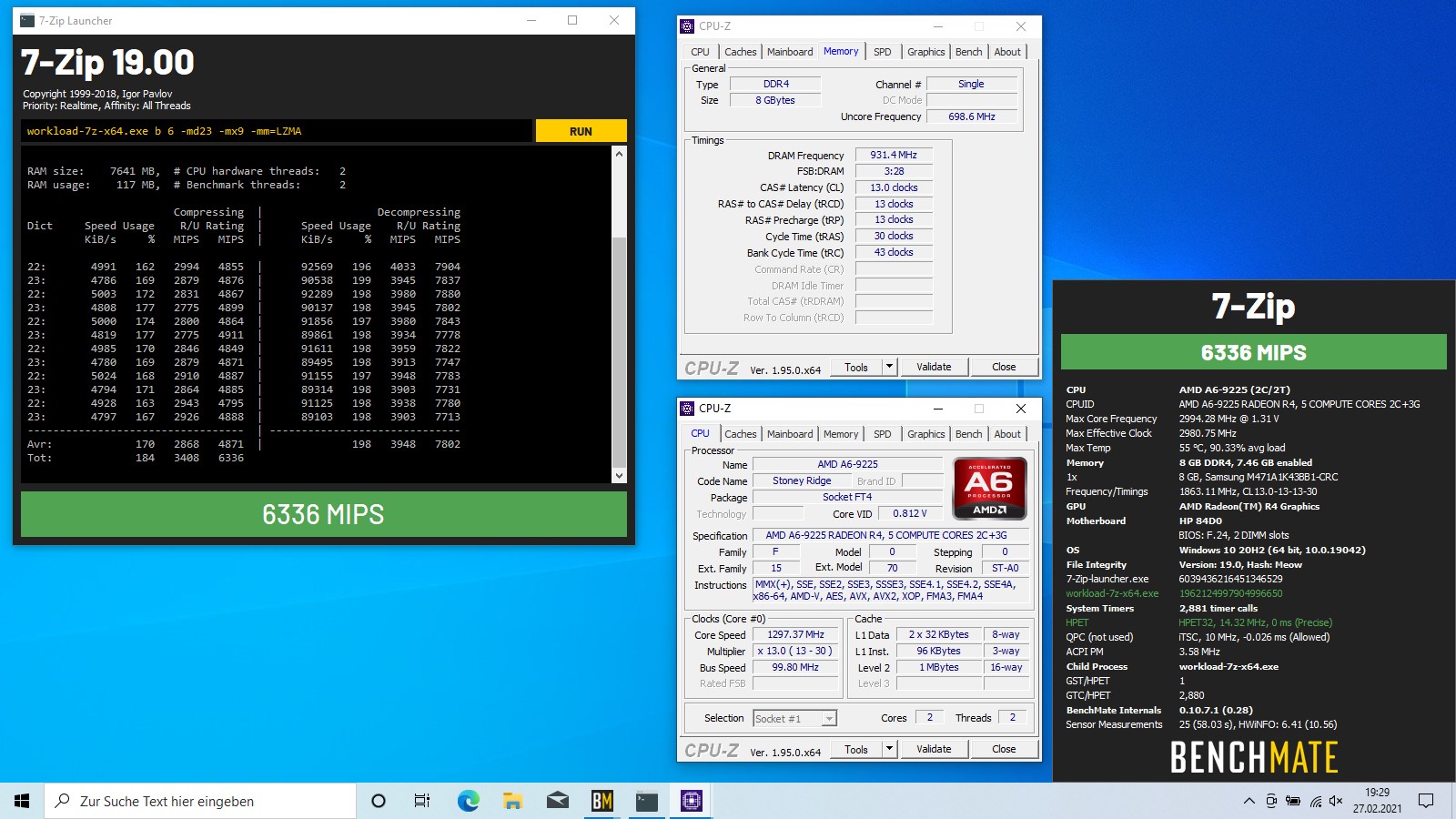The height and width of the screenshot is (819, 1456).
Task: Click the green 6336 MIPS BenchMate banner
Action: coord(1253,352)
